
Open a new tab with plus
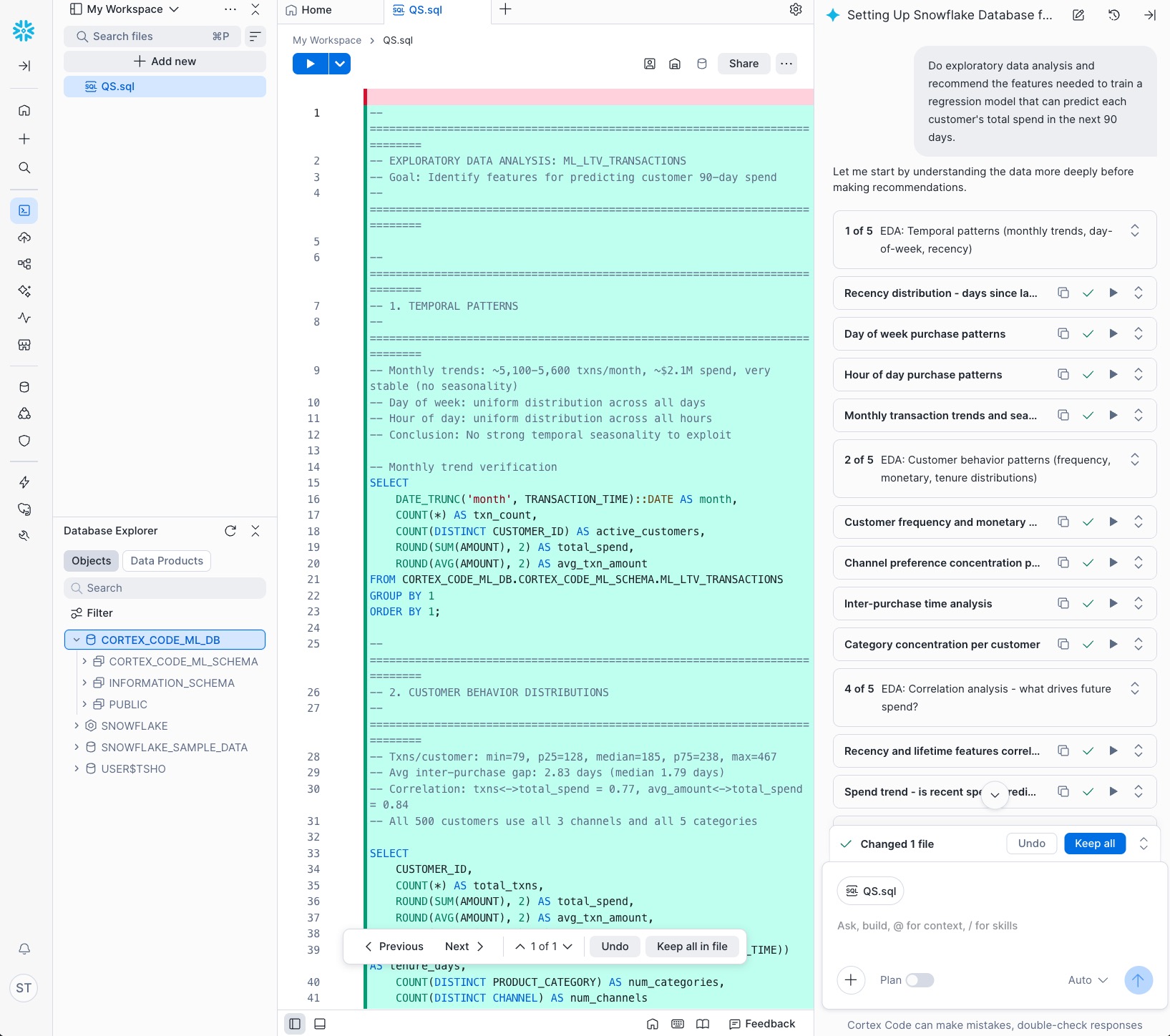[505, 9]
